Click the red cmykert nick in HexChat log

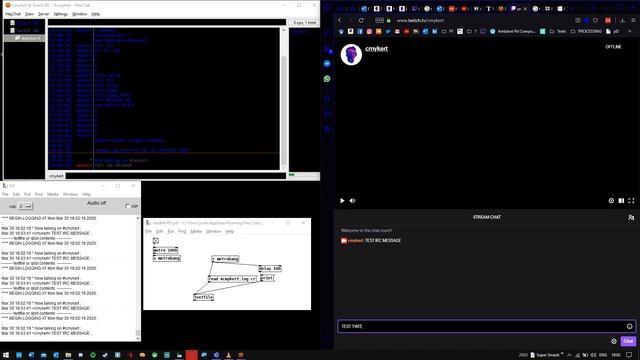(x=84, y=166)
